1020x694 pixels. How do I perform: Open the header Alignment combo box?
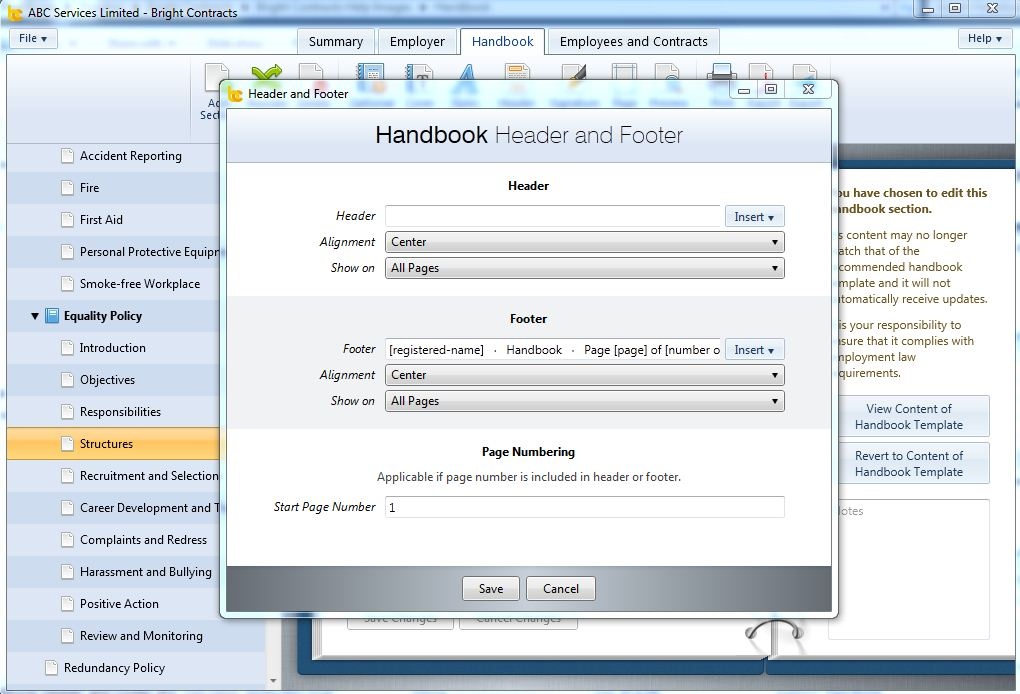pos(584,242)
